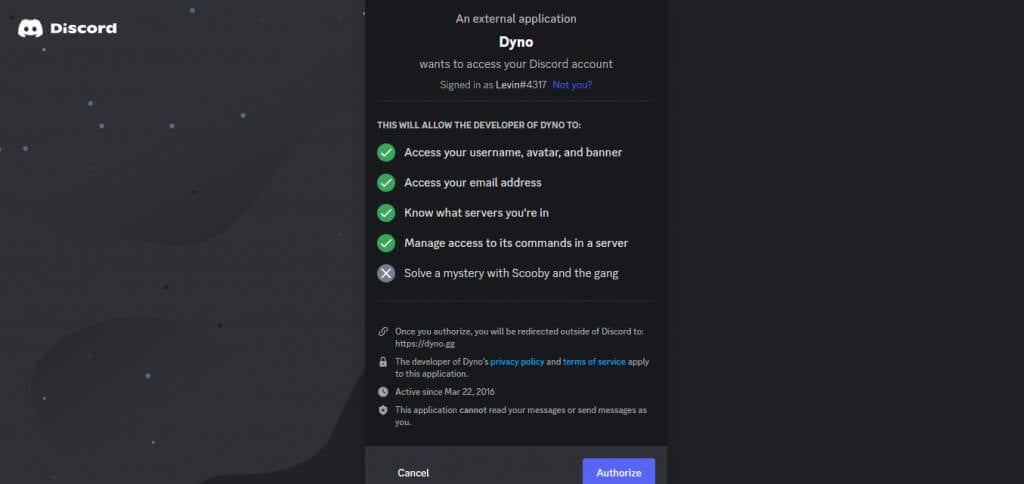Click the gray X icon beside Scooby line

point(386,273)
